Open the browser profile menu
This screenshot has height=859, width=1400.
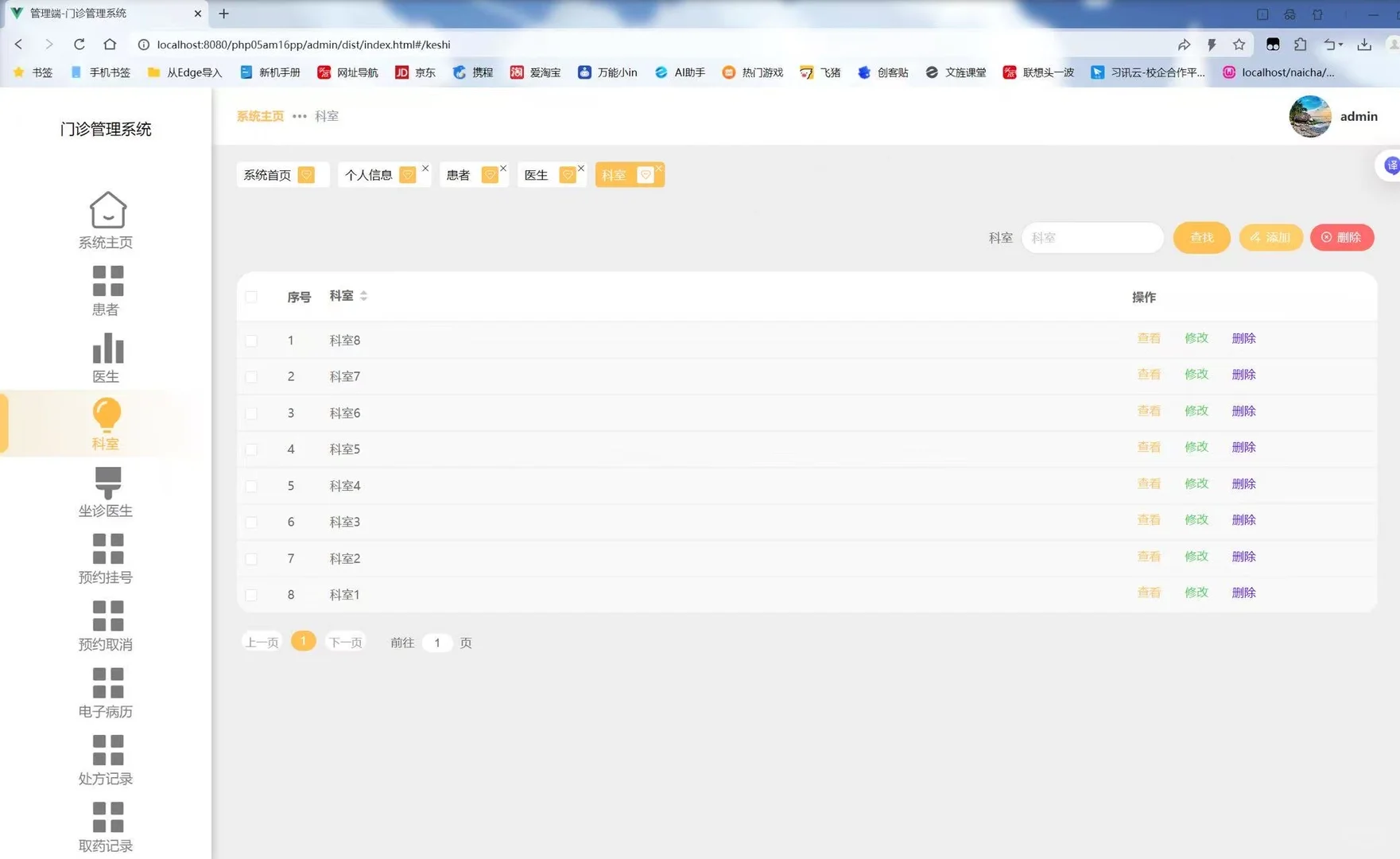pyautogui.click(x=1393, y=45)
